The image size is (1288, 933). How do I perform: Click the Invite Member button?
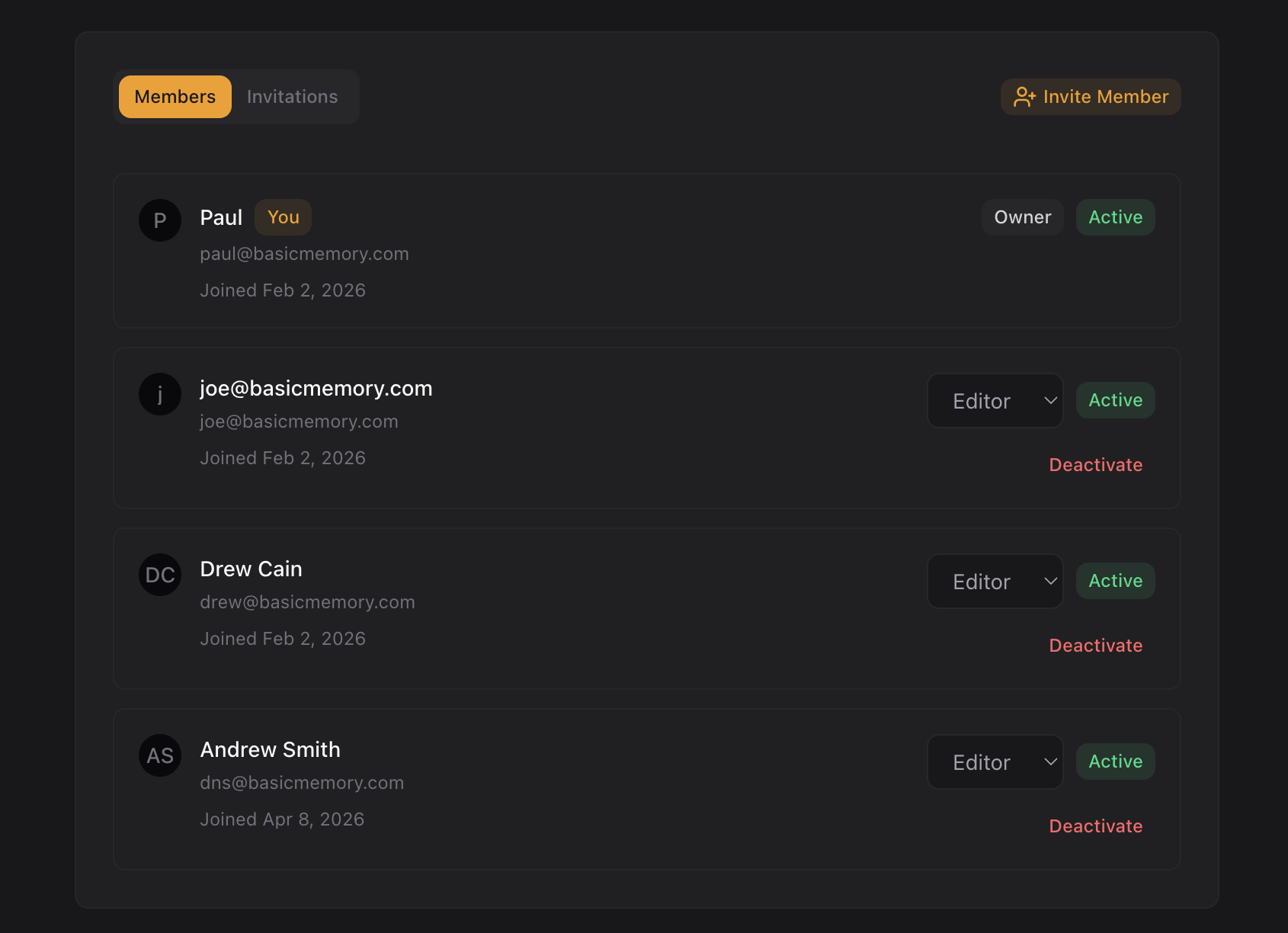tap(1091, 97)
